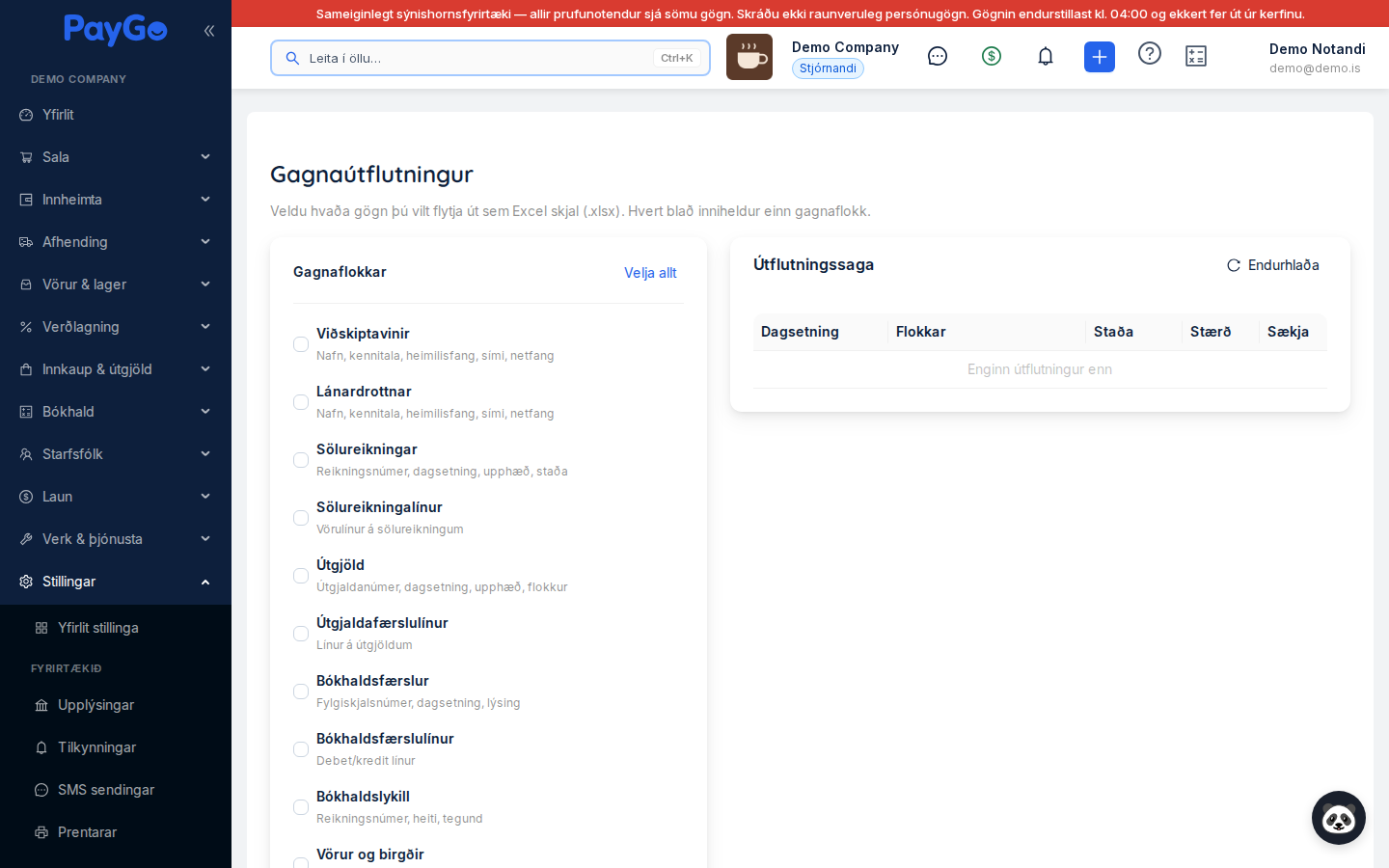This screenshot has width=1389, height=868.
Task: Check the Viðskiptavinir checkbox
Action: (301, 344)
